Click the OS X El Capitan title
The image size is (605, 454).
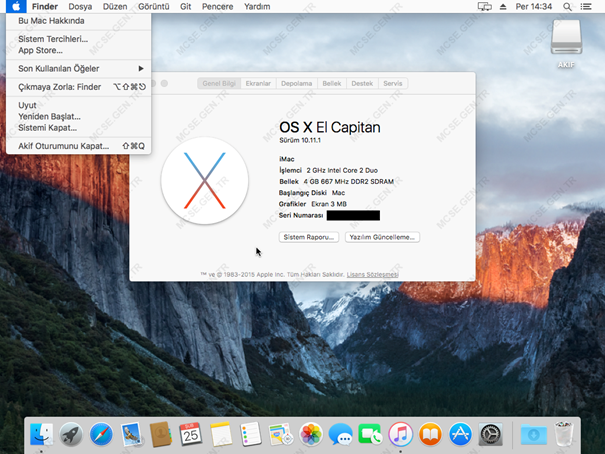[330, 127]
